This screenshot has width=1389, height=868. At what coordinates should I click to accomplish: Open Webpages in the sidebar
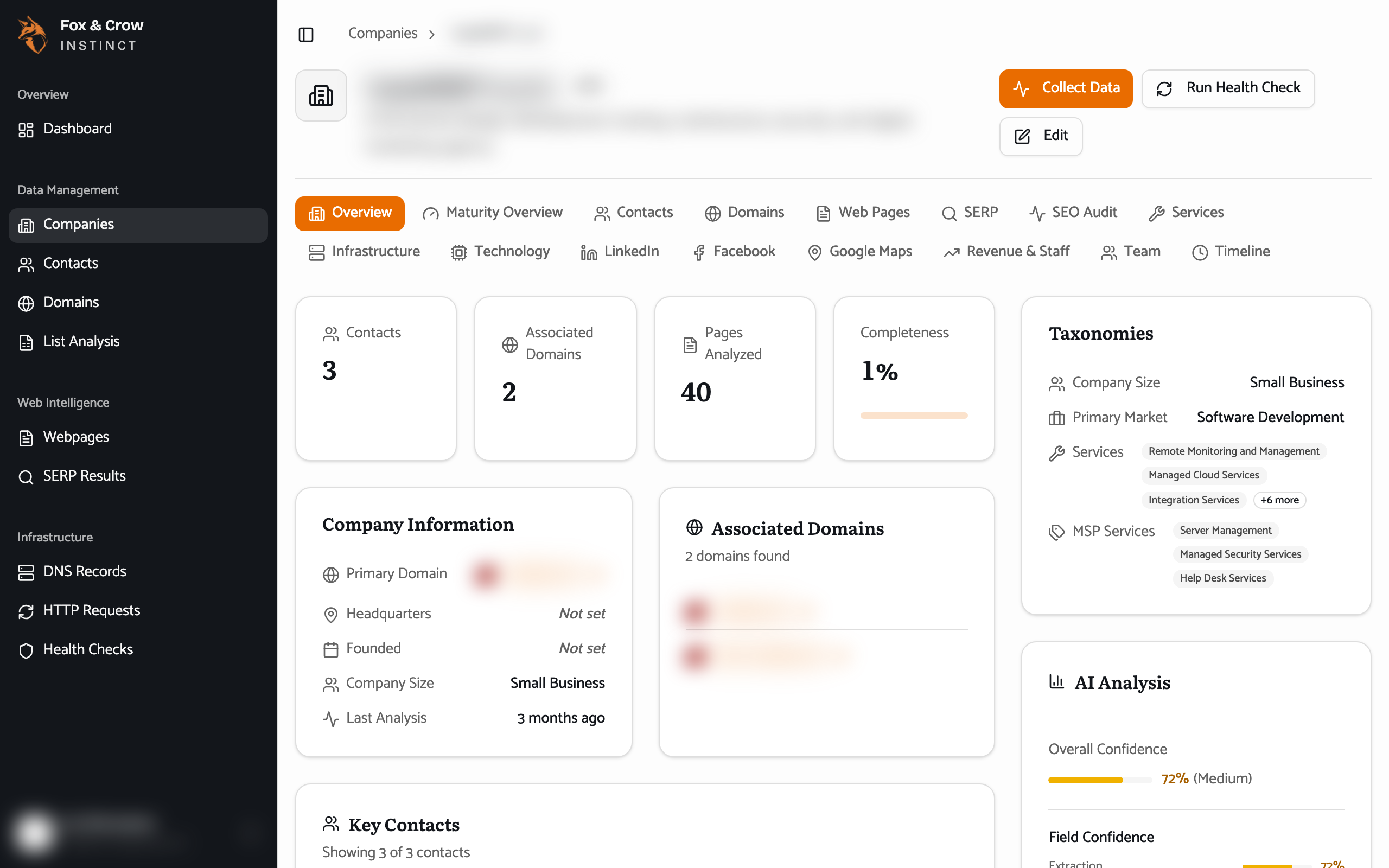pos(138,437)
